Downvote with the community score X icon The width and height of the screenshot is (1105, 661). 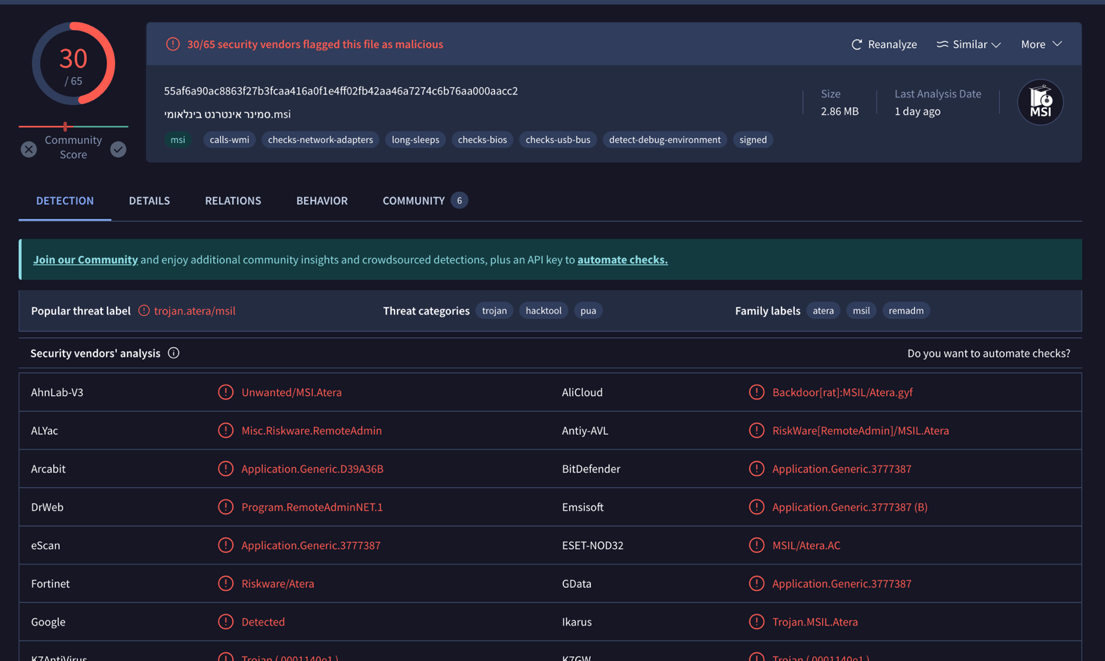point(28,149)
